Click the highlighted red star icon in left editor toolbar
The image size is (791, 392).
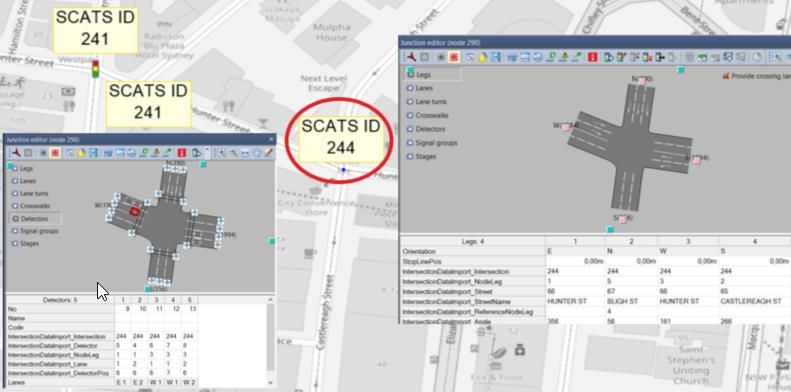click(x=55, y=152)
